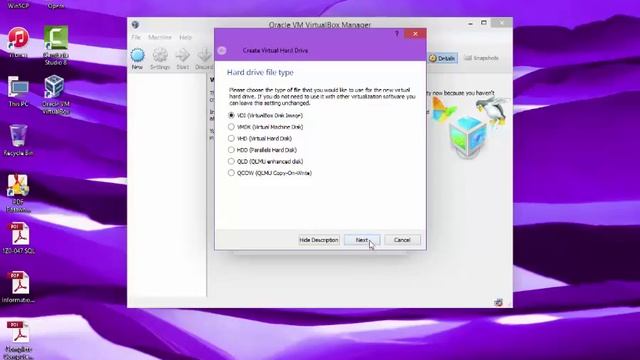Click the status icon at window bottom-right
Screen dimensions: 640x360
pos(498,302)
